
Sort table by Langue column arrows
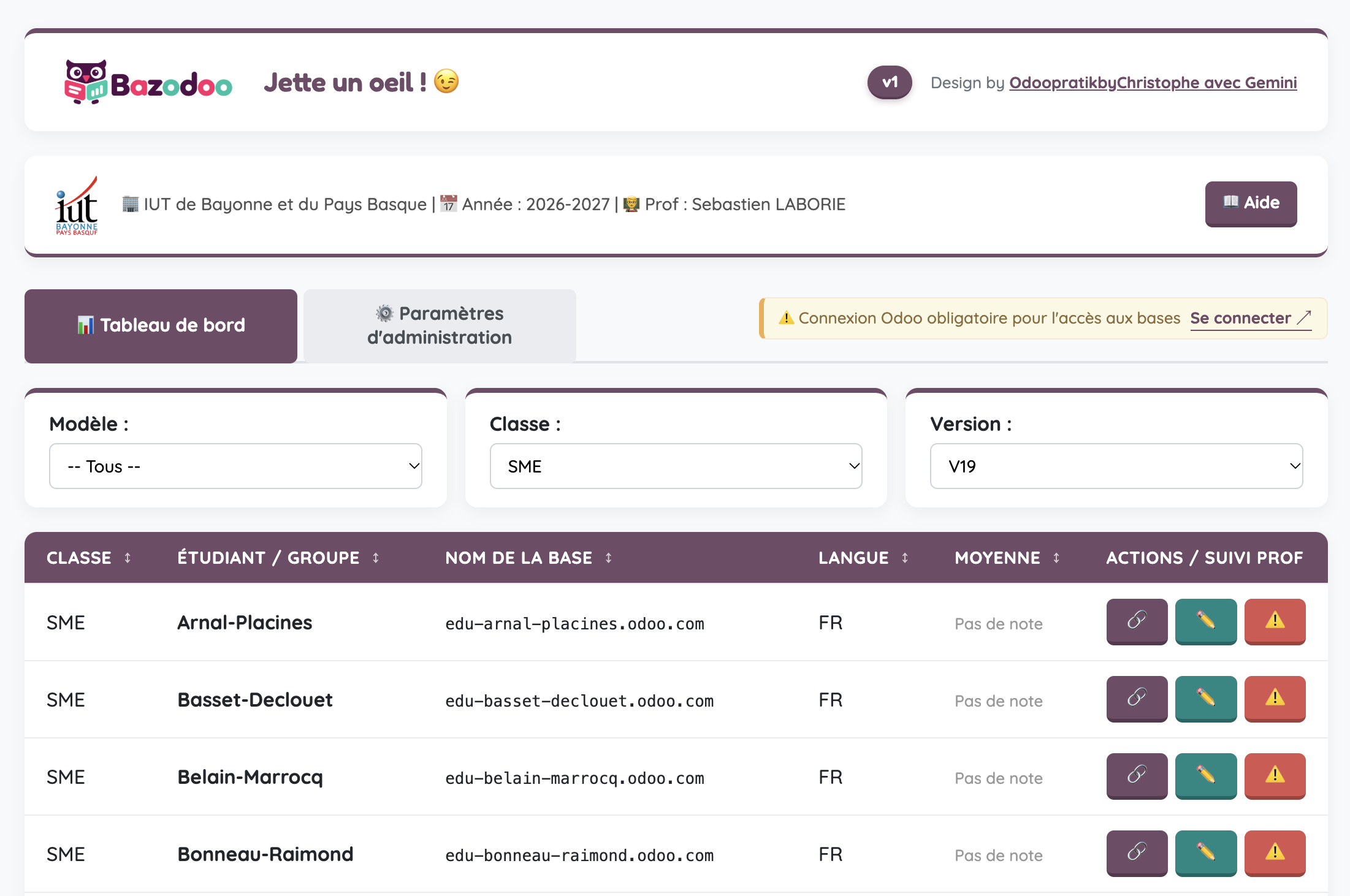coord(905,558)
